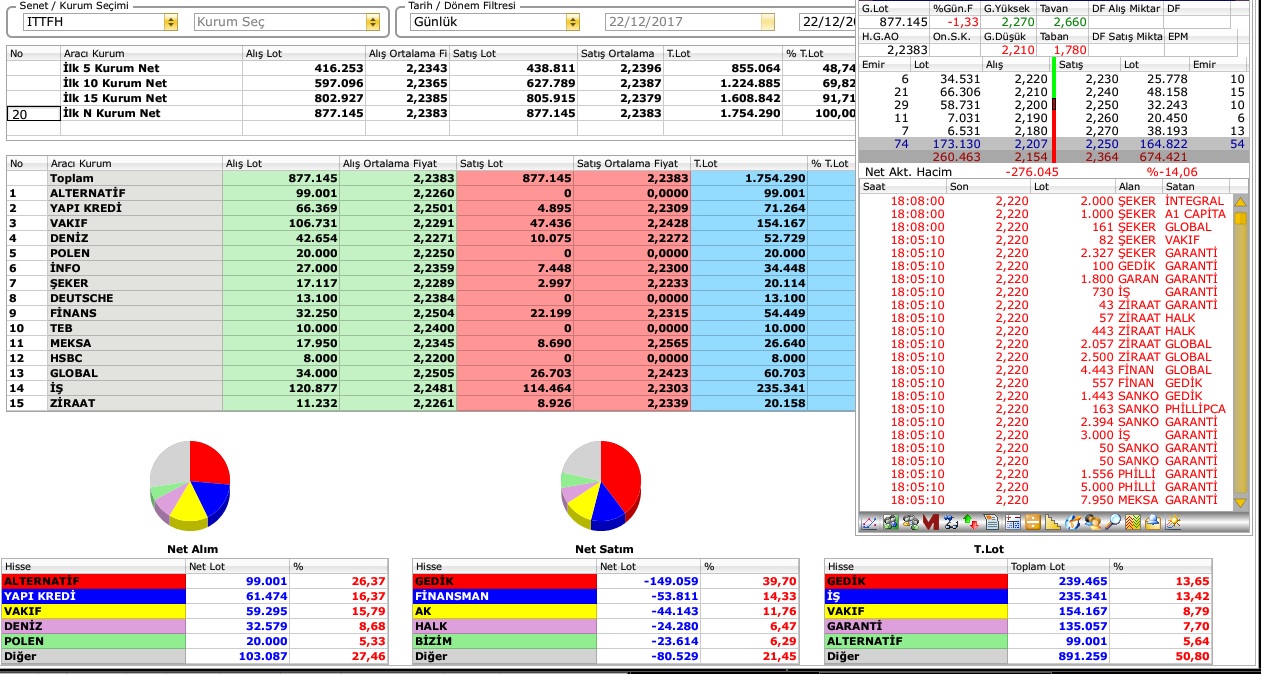
Task: Click the alarm bell toolbar icon
Action: tap(1154, 522)
